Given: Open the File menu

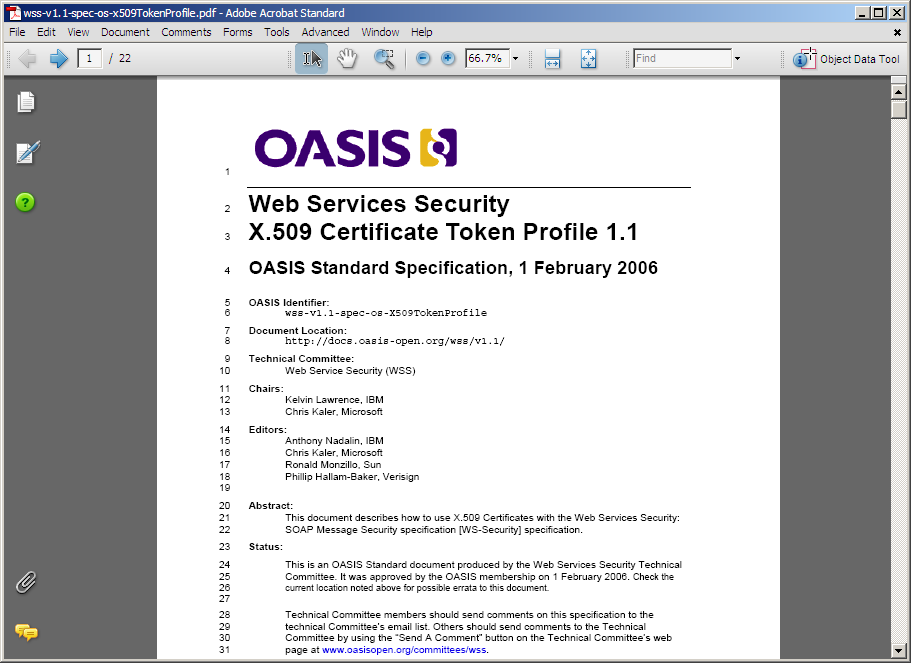Looking at the screenshot, I should pos(17,32).
